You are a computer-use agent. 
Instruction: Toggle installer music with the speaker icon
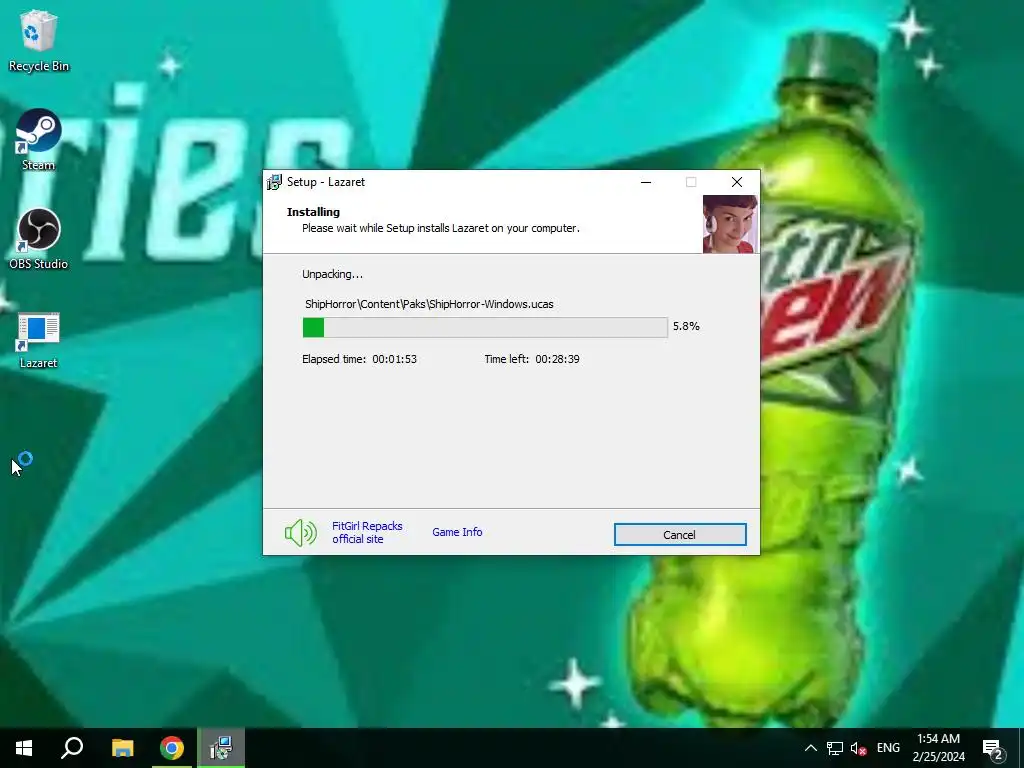[300, 533]
